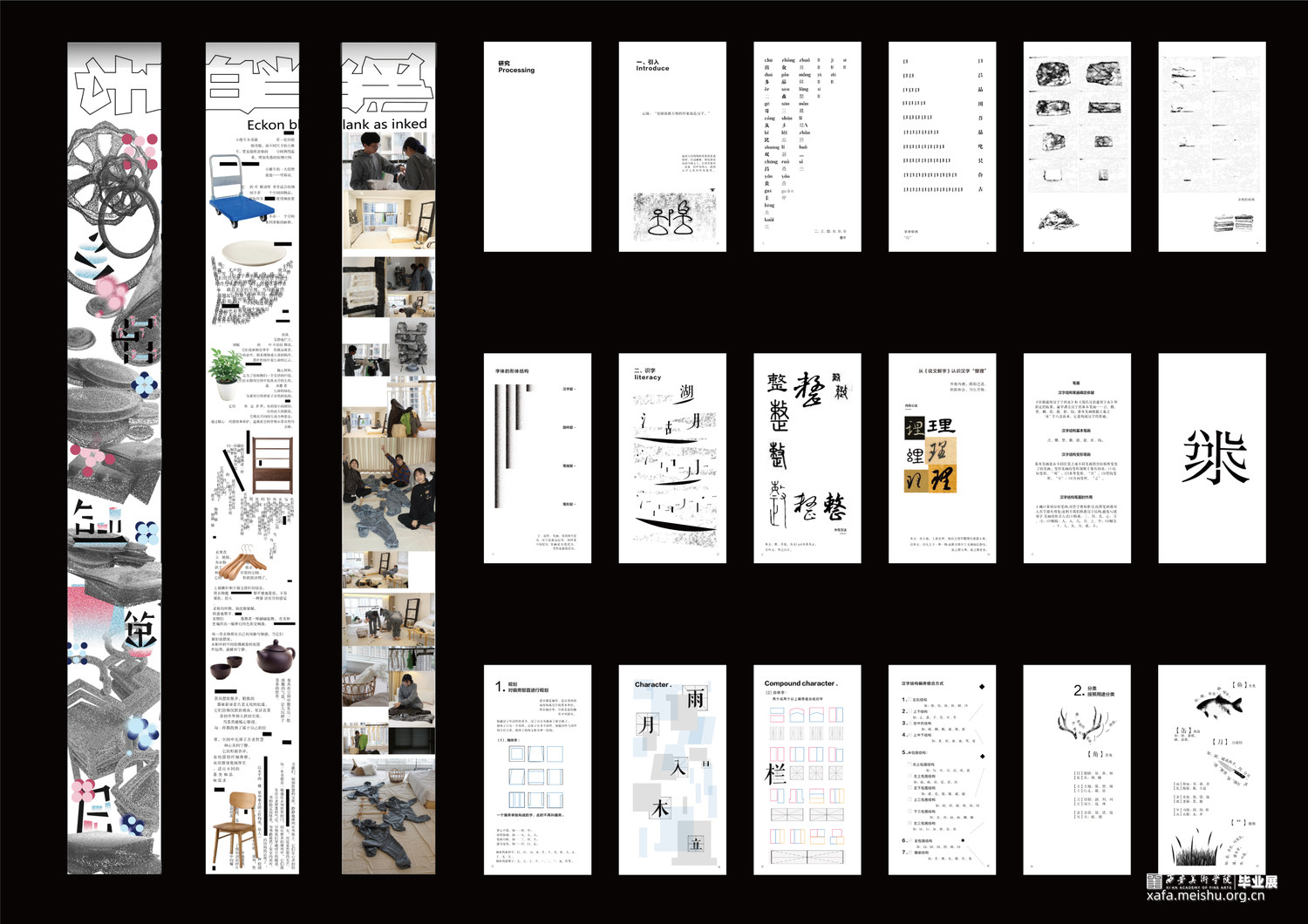Click the photo of clothes laid on floor
The height and width of the screenshot is (924, 1308).
388,814
